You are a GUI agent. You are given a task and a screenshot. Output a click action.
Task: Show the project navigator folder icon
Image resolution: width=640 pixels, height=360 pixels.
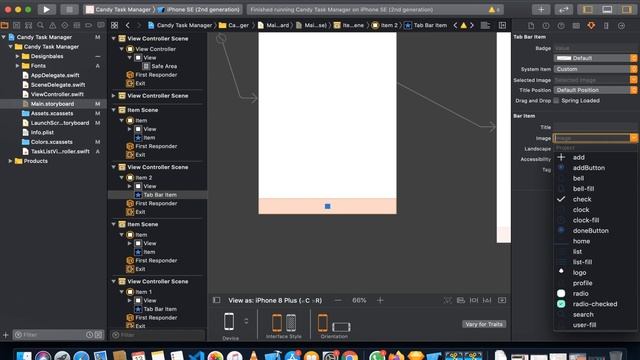point(4,25)
